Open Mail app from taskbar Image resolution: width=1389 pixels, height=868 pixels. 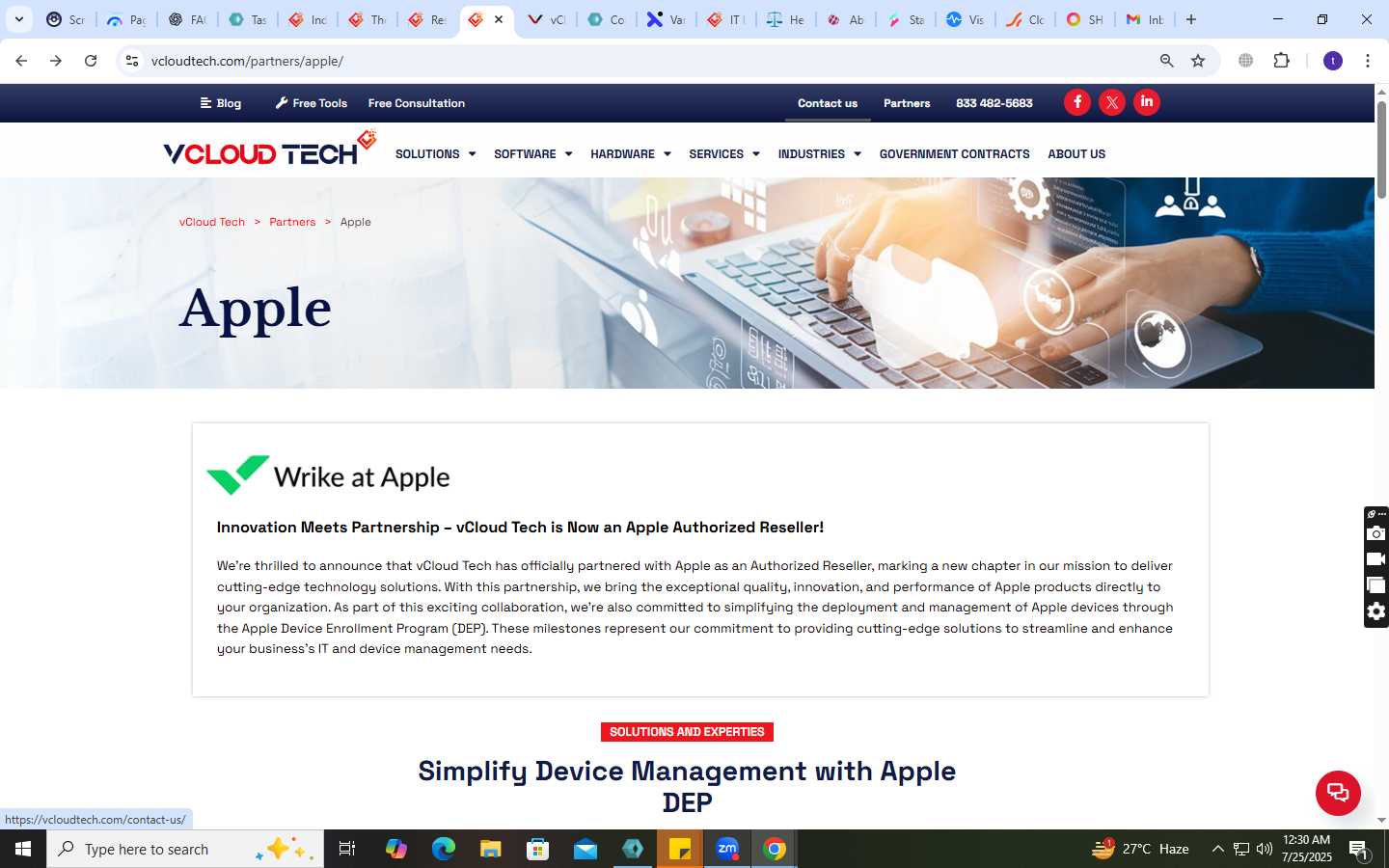586,849
